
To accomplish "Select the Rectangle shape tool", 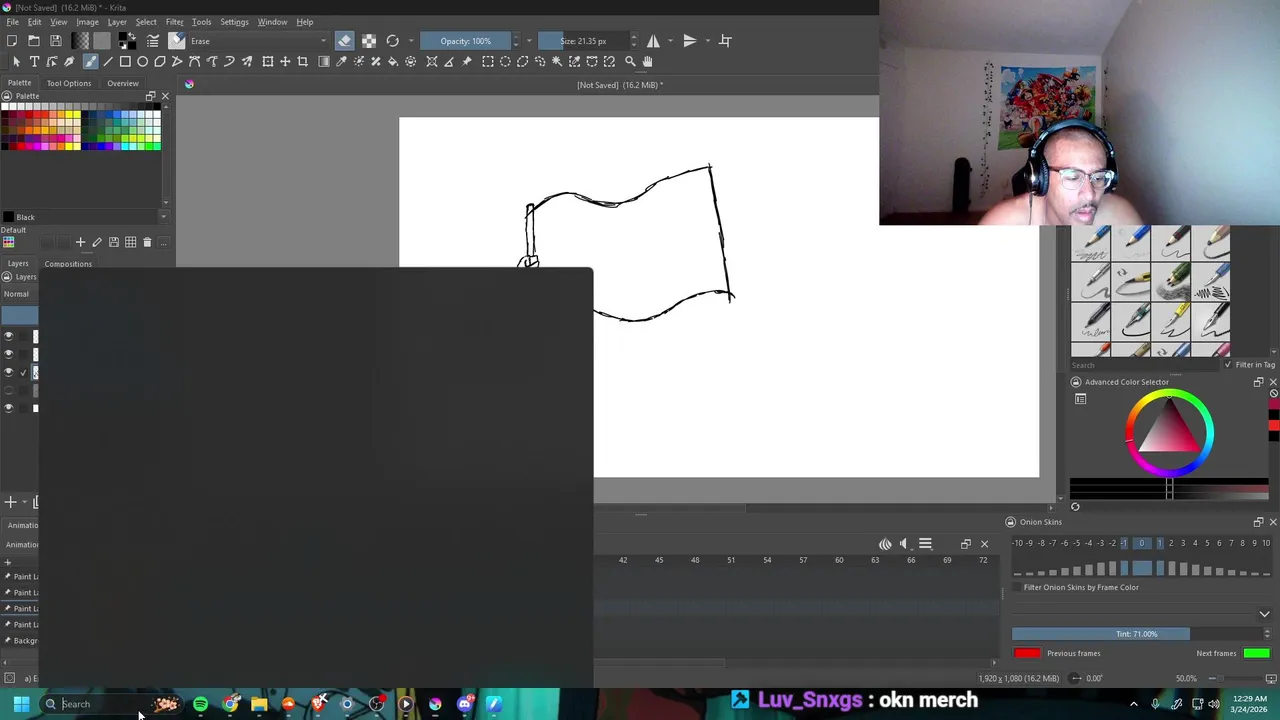I will click(125, 62).
